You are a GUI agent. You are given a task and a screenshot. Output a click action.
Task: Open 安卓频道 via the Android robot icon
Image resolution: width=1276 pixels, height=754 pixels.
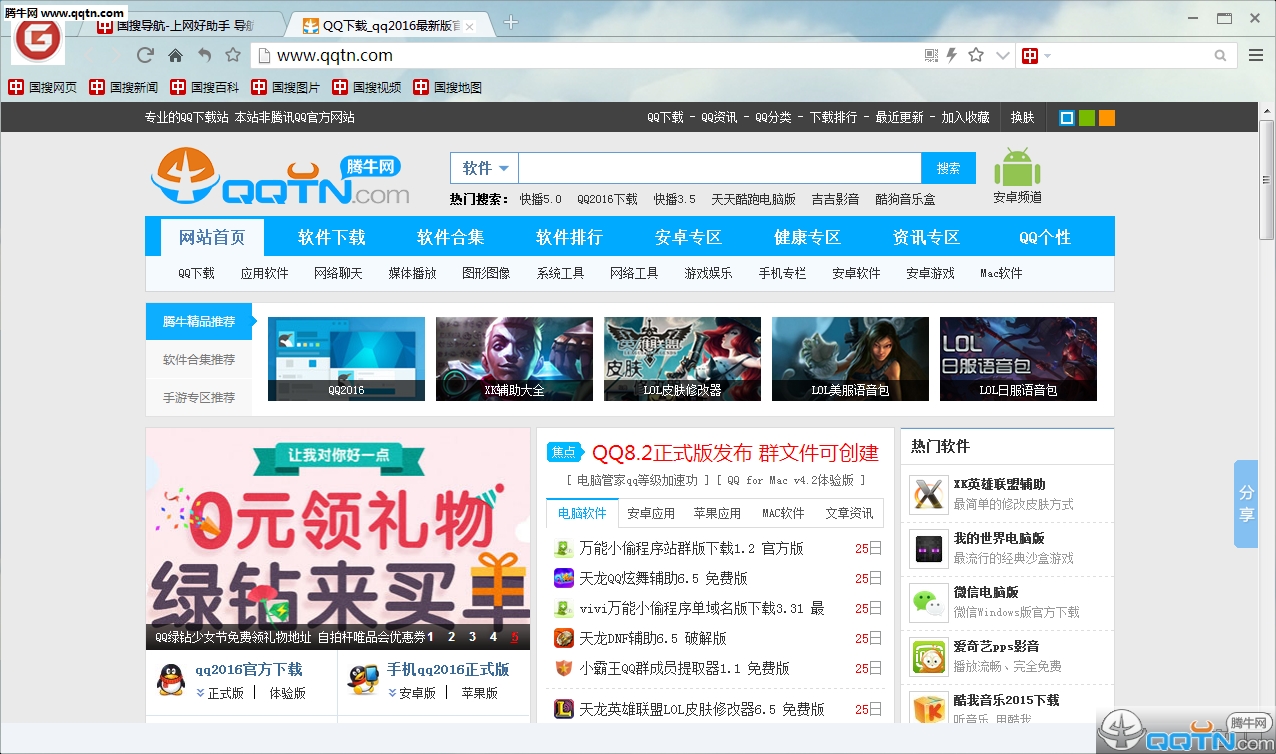tap(1017, 165)
